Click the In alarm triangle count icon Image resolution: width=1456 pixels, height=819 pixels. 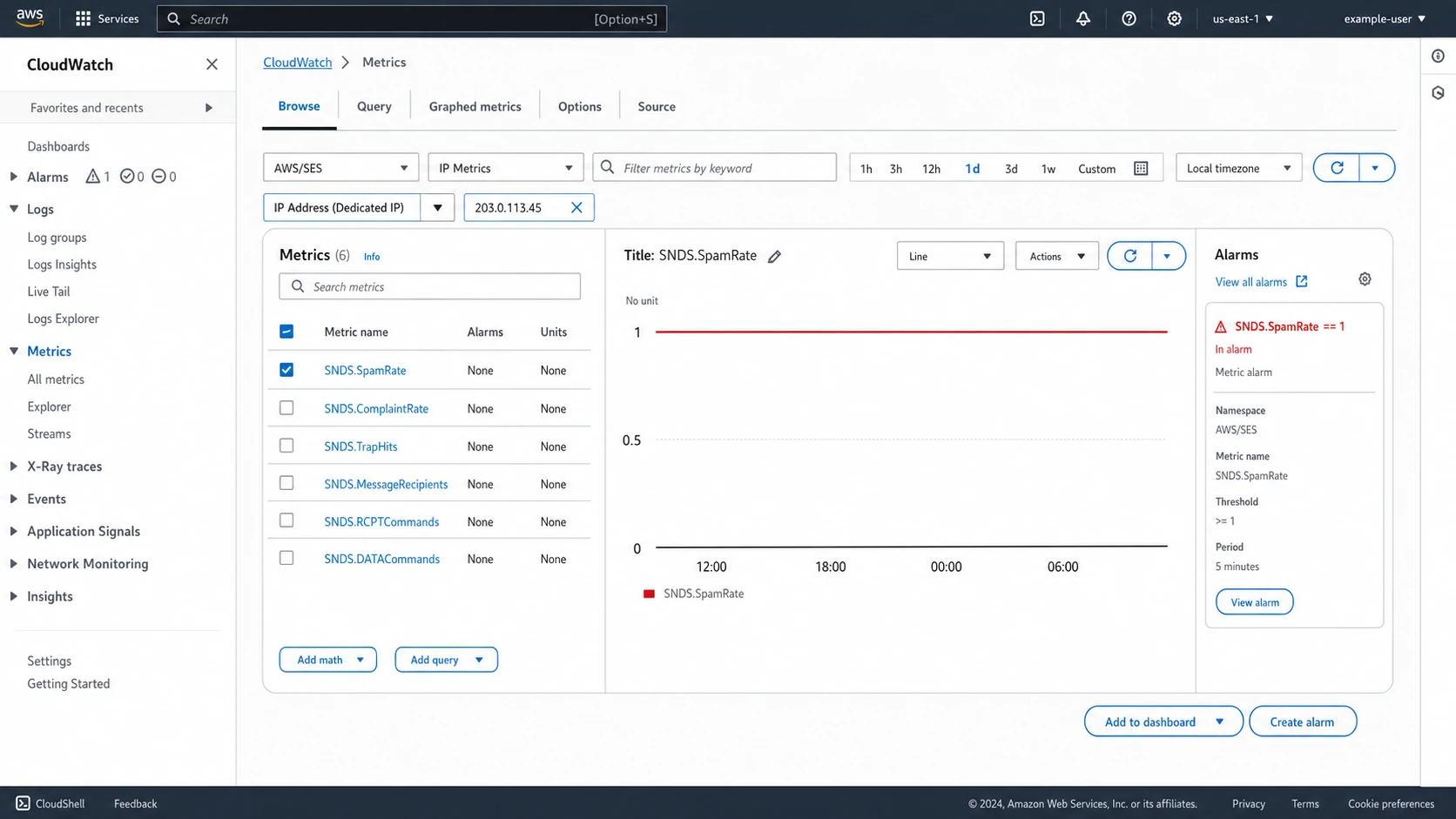(x=92, y=177)
